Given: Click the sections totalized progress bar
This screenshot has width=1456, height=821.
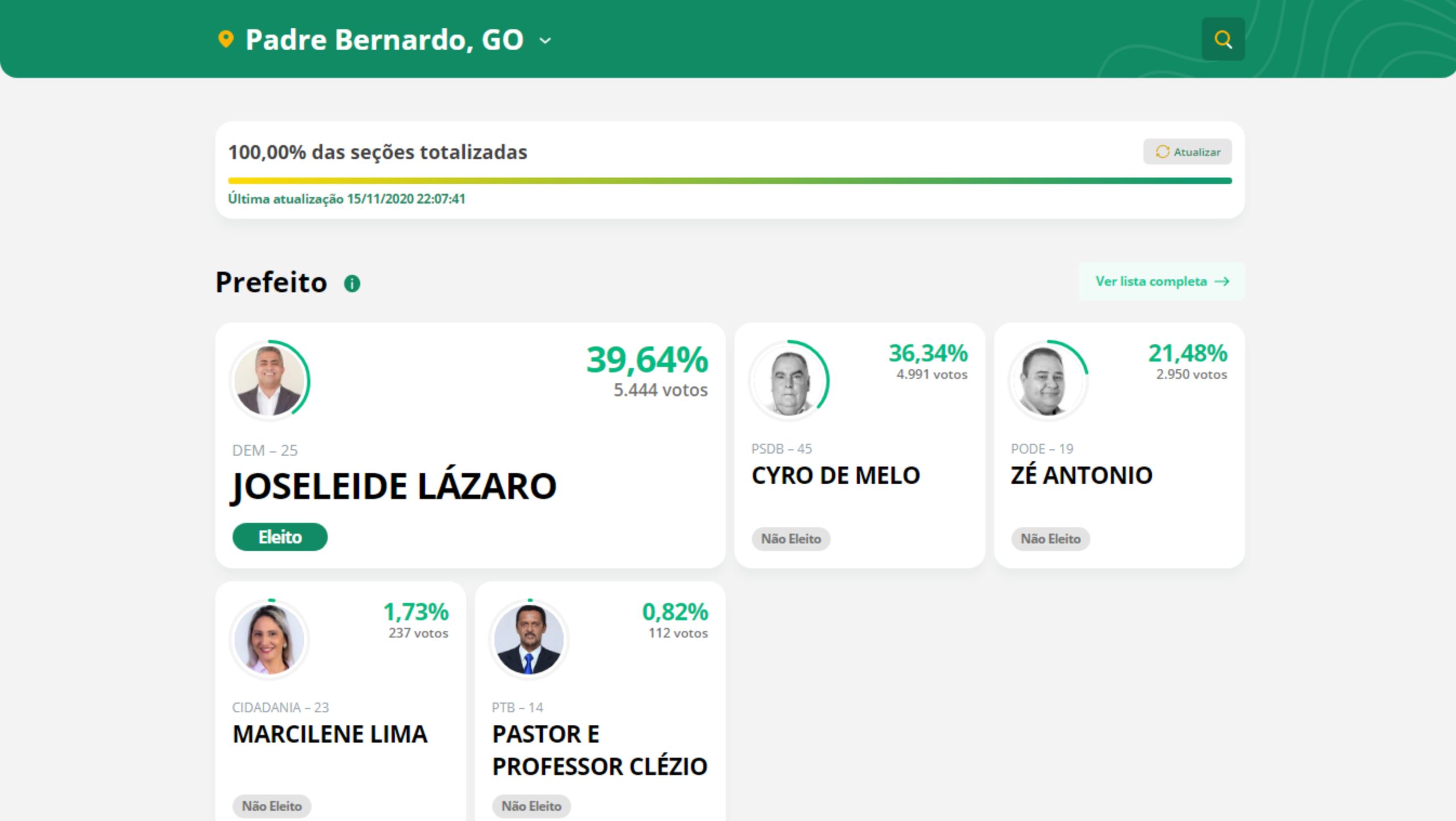Looking at the screenshot, I should coord(730,181).
